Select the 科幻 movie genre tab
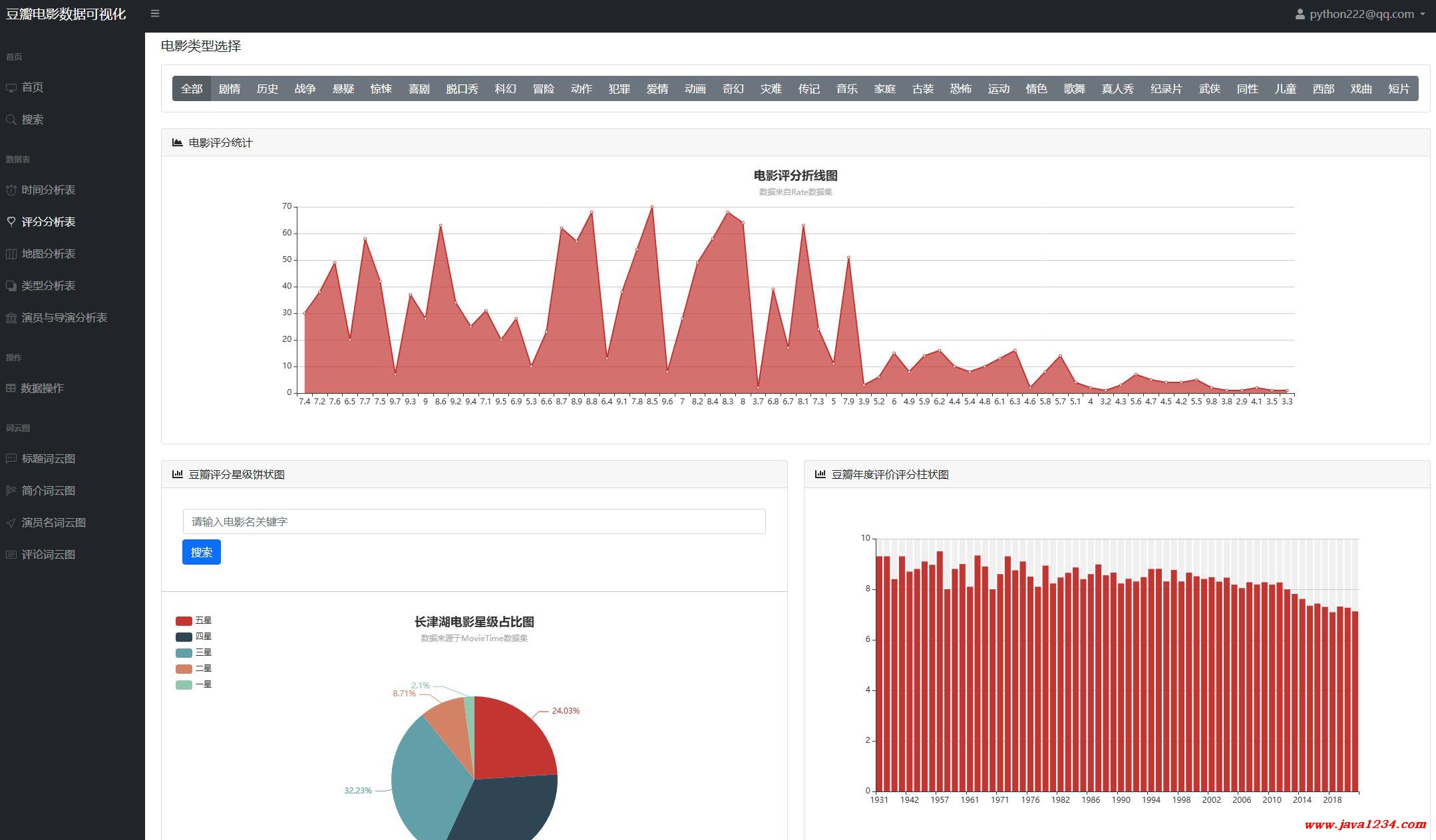 pos(505,88)
